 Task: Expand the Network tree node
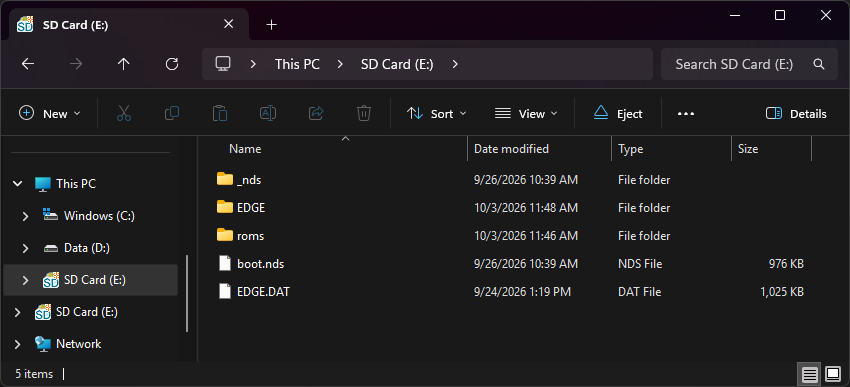(17, 344)
